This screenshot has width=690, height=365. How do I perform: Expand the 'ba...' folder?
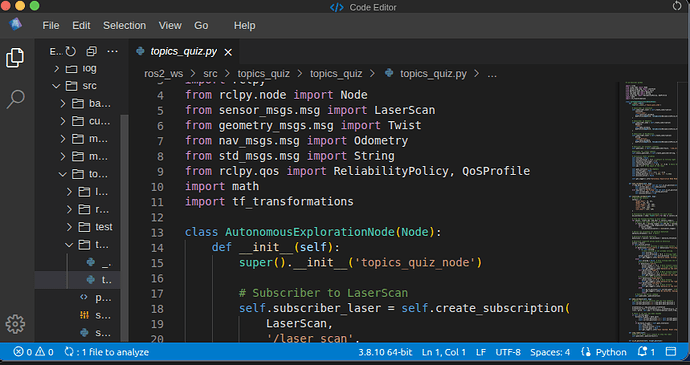tap(63, 103)
